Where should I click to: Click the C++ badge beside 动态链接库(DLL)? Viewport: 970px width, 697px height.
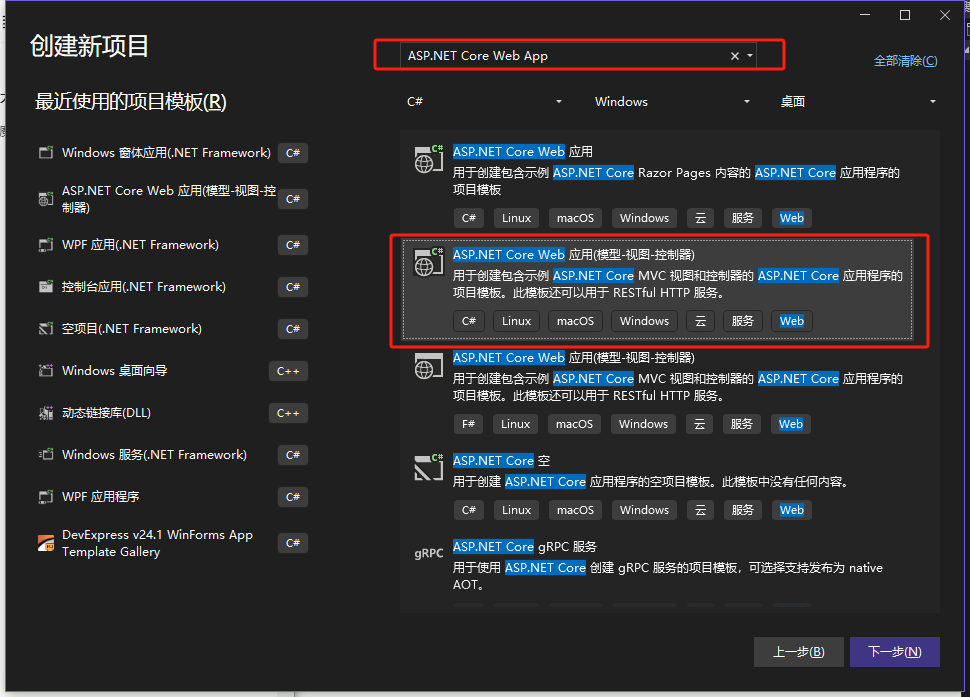[288, 413]
